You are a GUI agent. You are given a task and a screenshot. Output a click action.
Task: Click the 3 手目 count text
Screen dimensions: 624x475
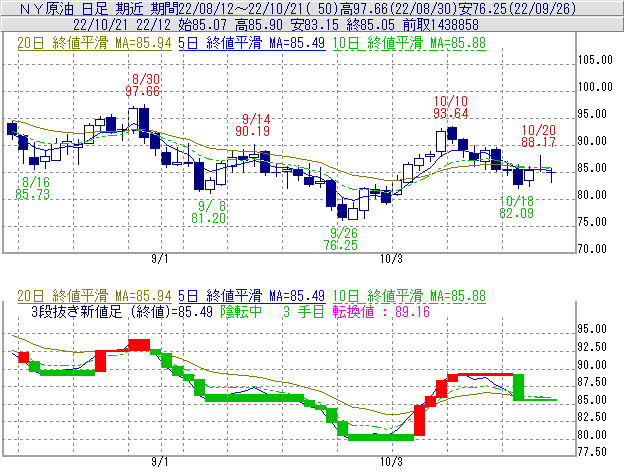coord(304,311)
